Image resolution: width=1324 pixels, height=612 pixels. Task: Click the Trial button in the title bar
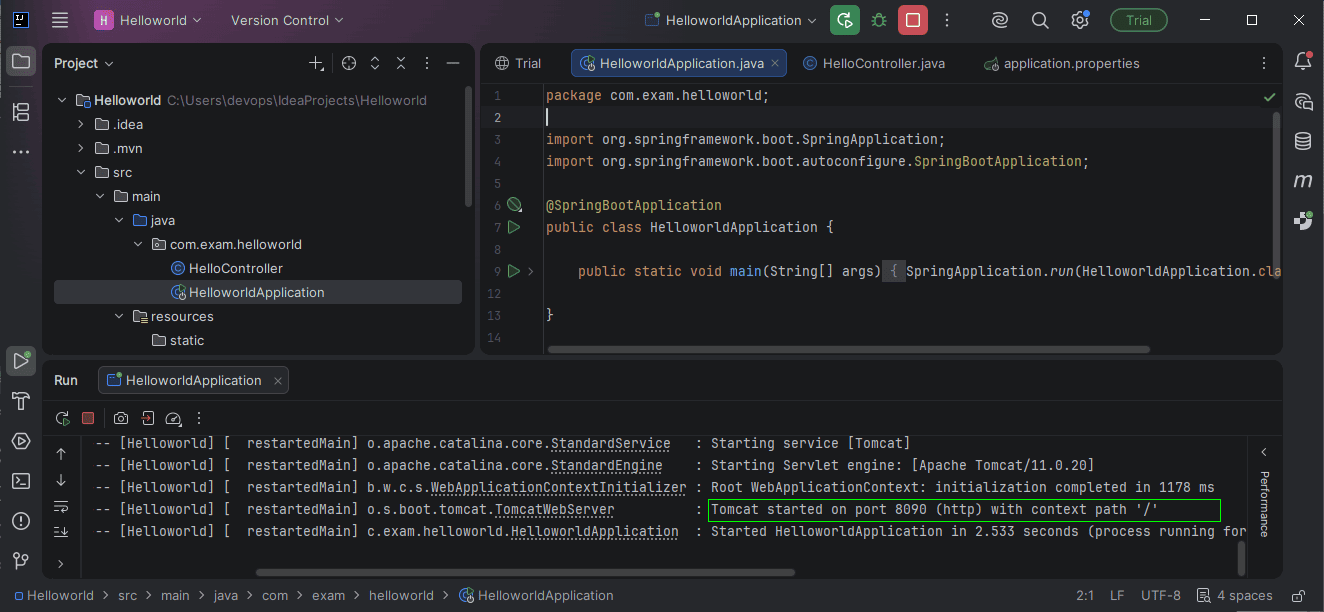click(1138, 20)
